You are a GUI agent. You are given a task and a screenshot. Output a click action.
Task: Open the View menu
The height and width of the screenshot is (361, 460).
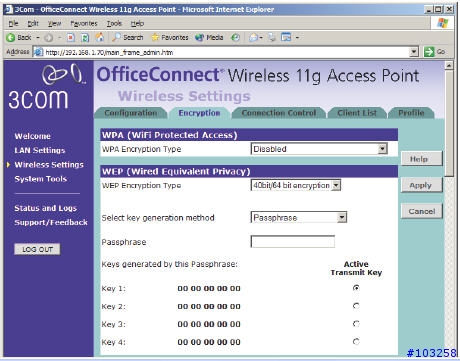coord(54,23)
